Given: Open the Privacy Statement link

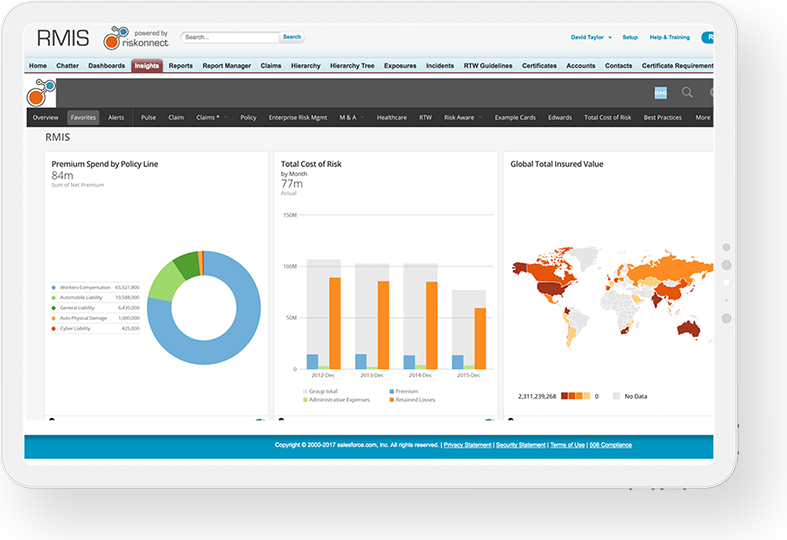Looking at the screenshot, I should click(x=467, y=445).
